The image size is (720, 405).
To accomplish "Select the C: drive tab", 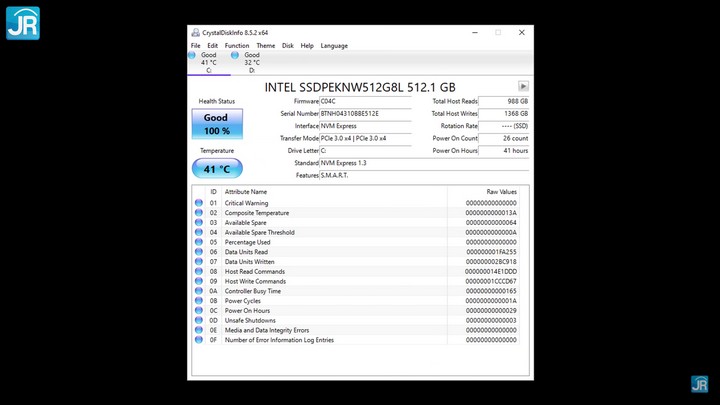I will tap(208, 62).
